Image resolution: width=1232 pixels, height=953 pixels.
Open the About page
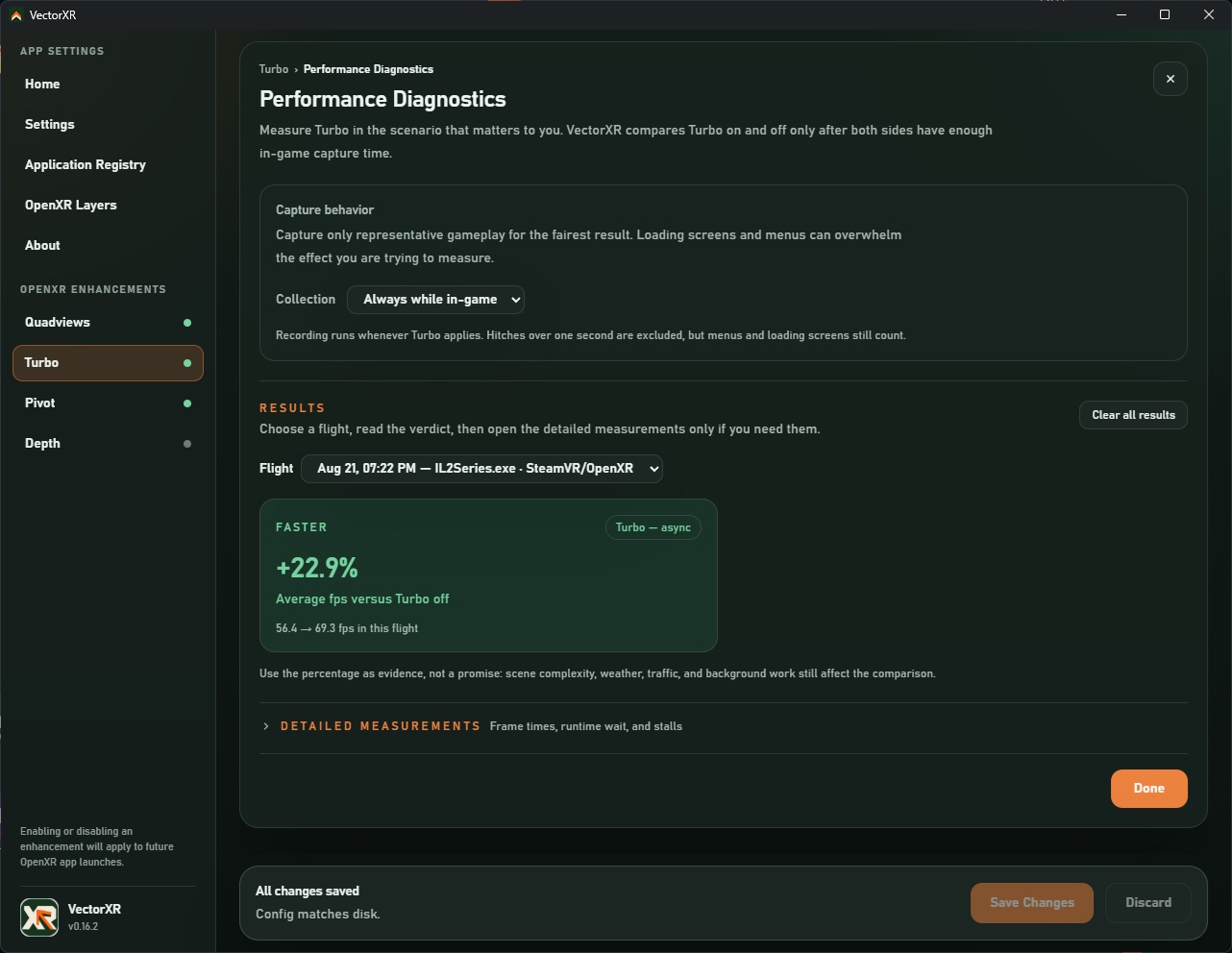42,246
